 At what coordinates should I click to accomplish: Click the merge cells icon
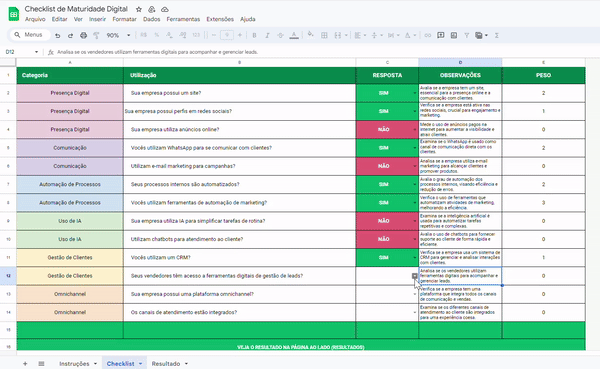click(x=338, y=35)
